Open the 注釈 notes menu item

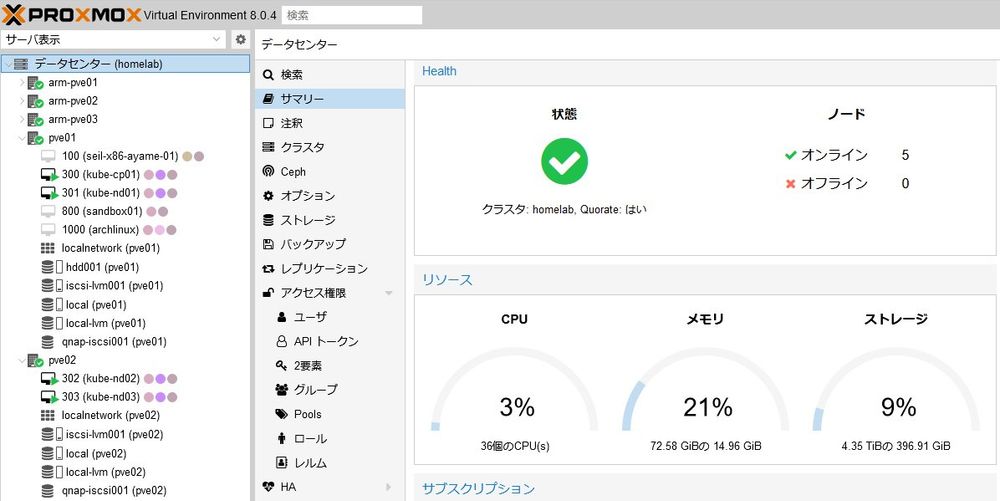pos(330,123)
